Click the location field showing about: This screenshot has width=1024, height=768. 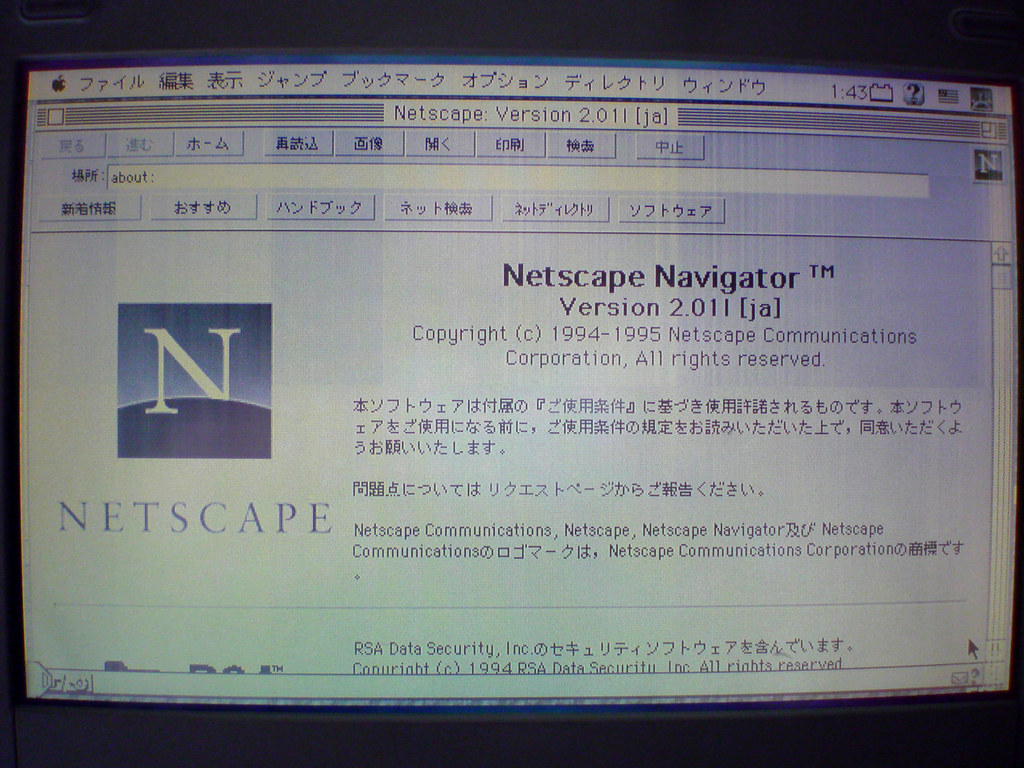[x=518, y=180]
